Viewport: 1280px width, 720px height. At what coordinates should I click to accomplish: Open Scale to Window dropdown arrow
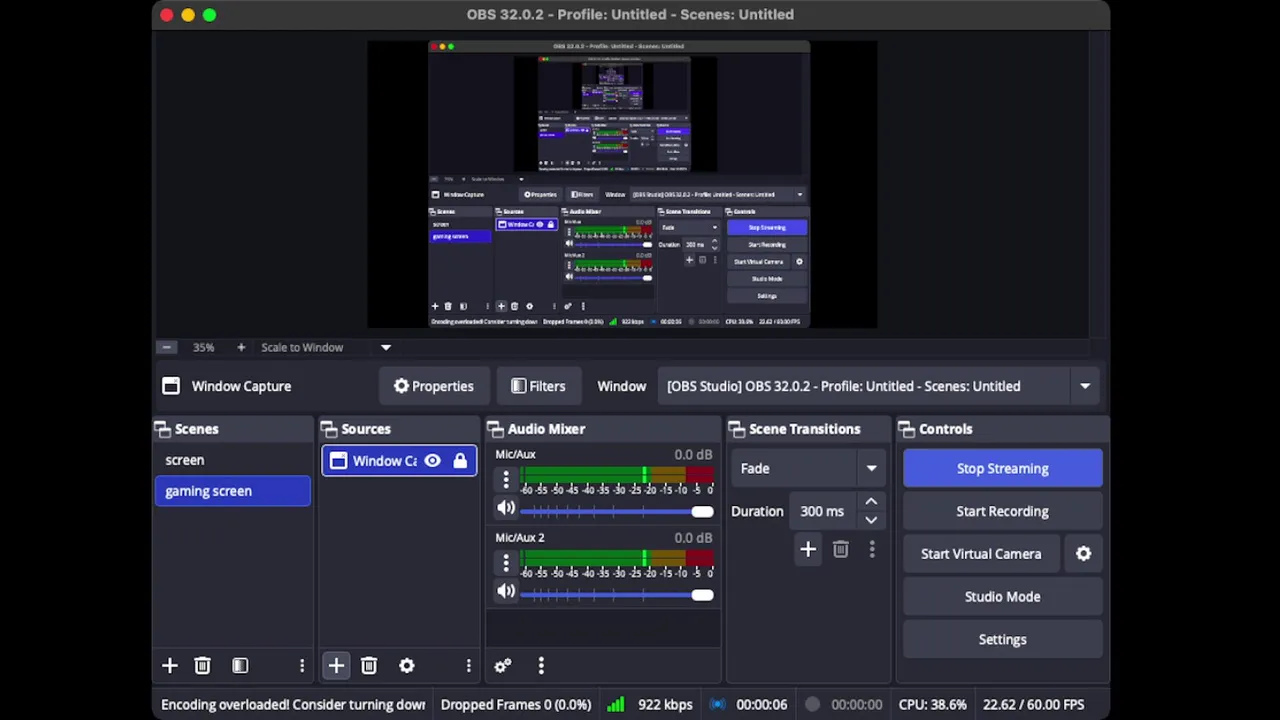(385, 347)
